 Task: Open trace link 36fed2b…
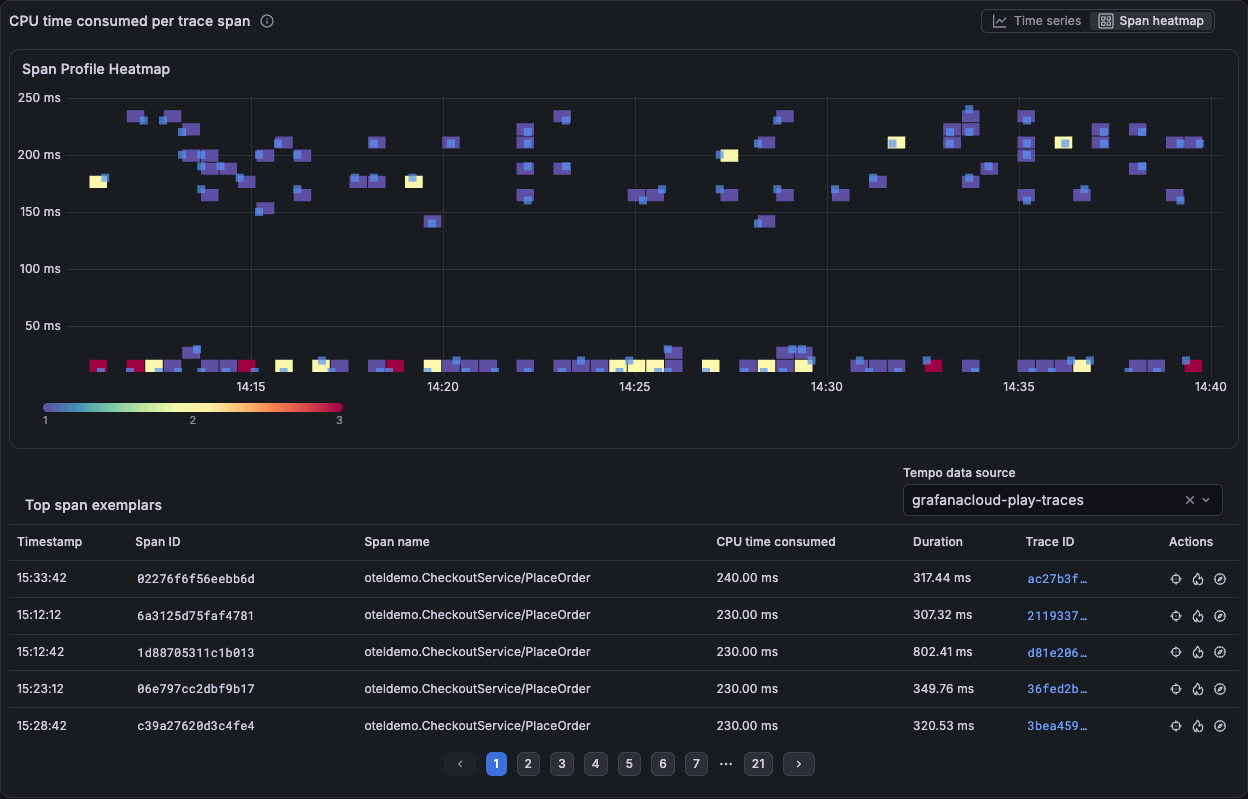tap(1057, 689)
